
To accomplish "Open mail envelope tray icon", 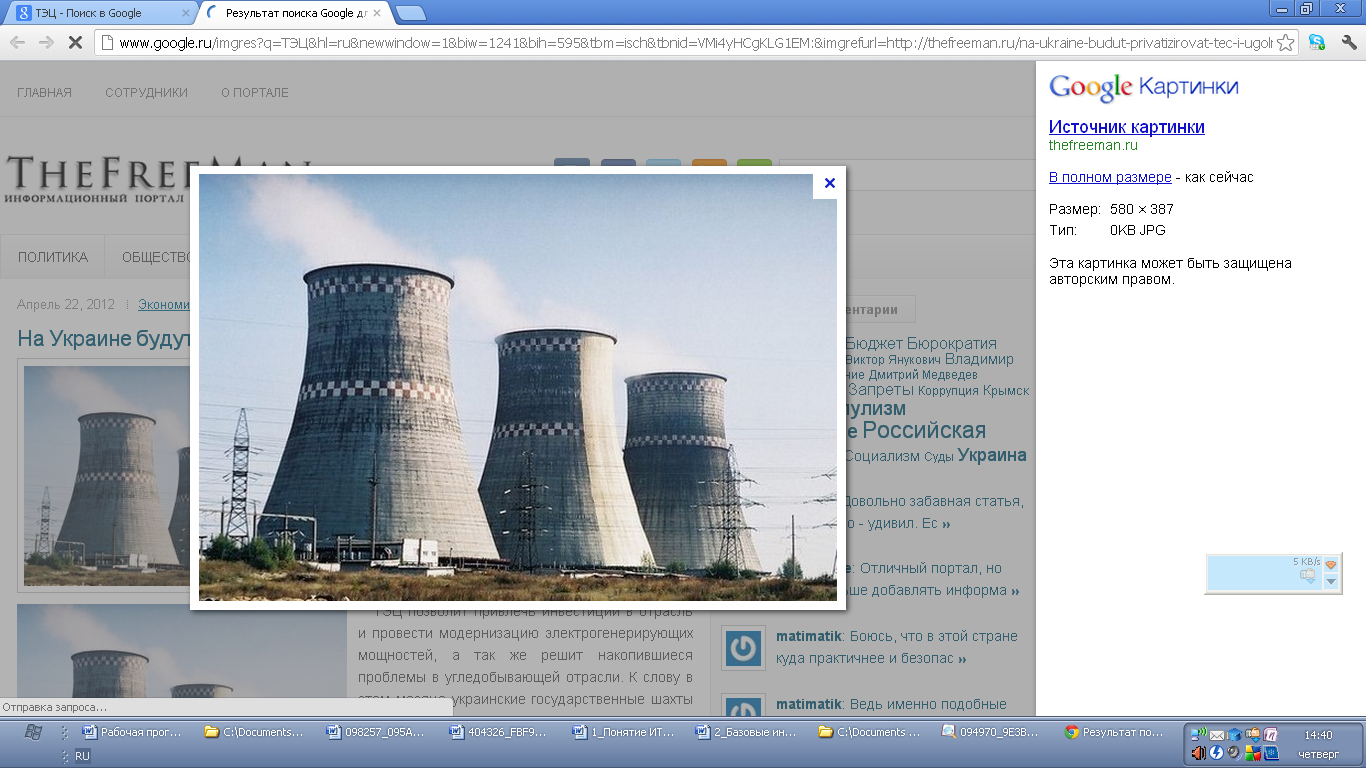I will [1217, 735].
